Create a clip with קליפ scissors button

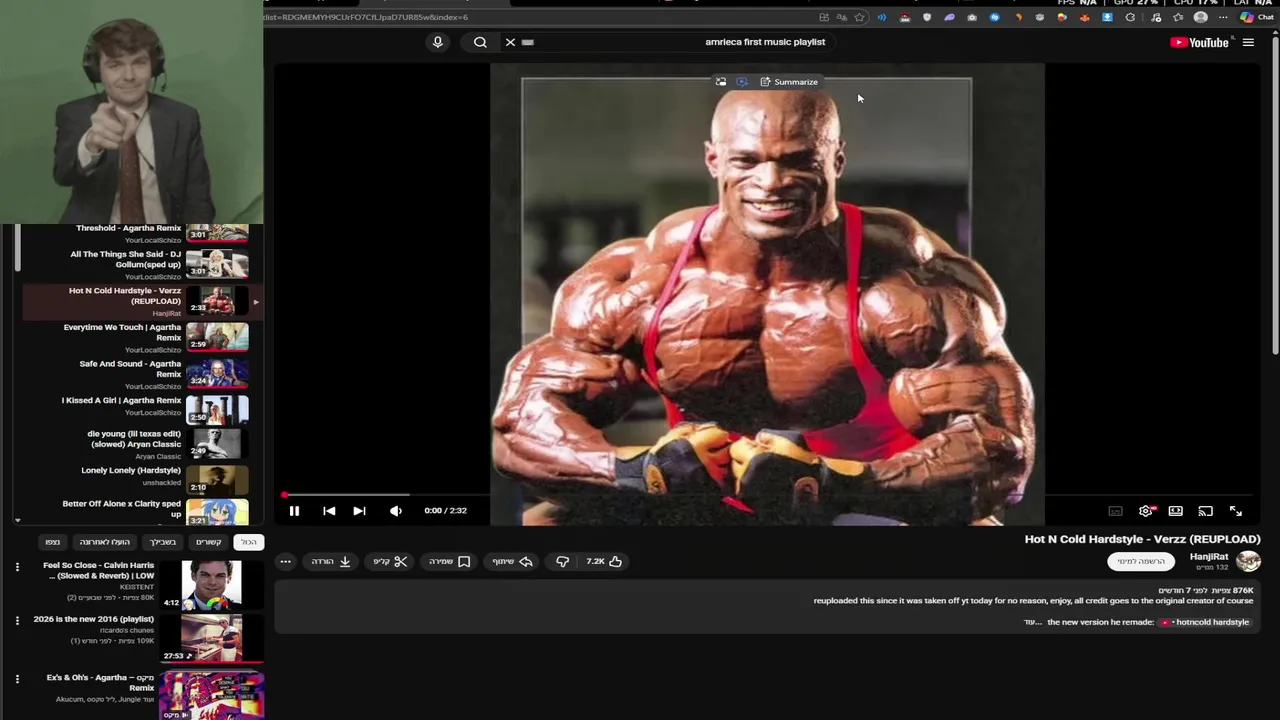click(390, 562)
